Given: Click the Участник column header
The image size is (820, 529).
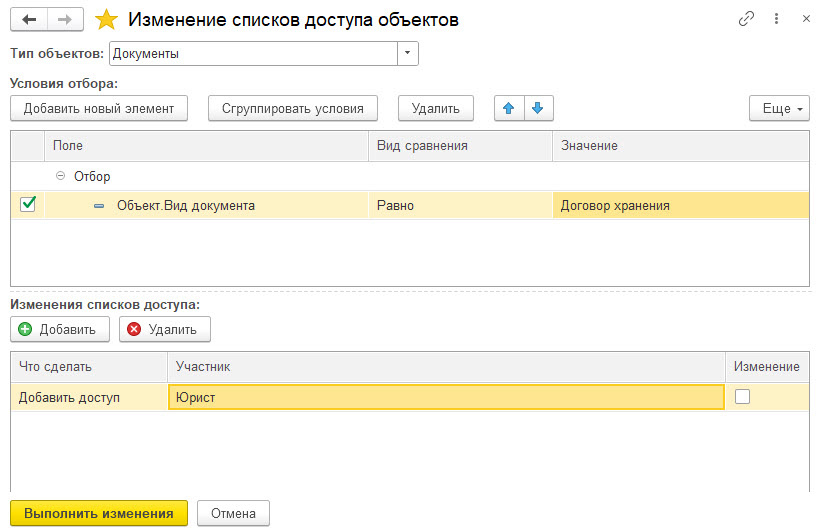Looking at the screenshot, I should pyautogui.click(x=446, y=367).
